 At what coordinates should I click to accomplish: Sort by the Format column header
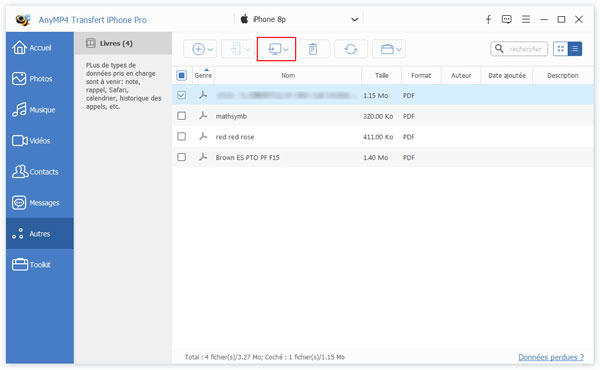(421, 75)
